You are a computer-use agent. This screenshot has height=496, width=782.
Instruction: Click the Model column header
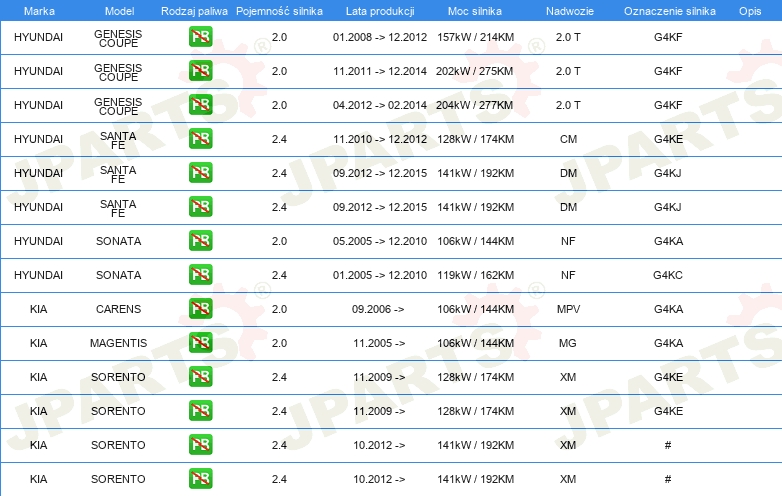click(118, 10)
